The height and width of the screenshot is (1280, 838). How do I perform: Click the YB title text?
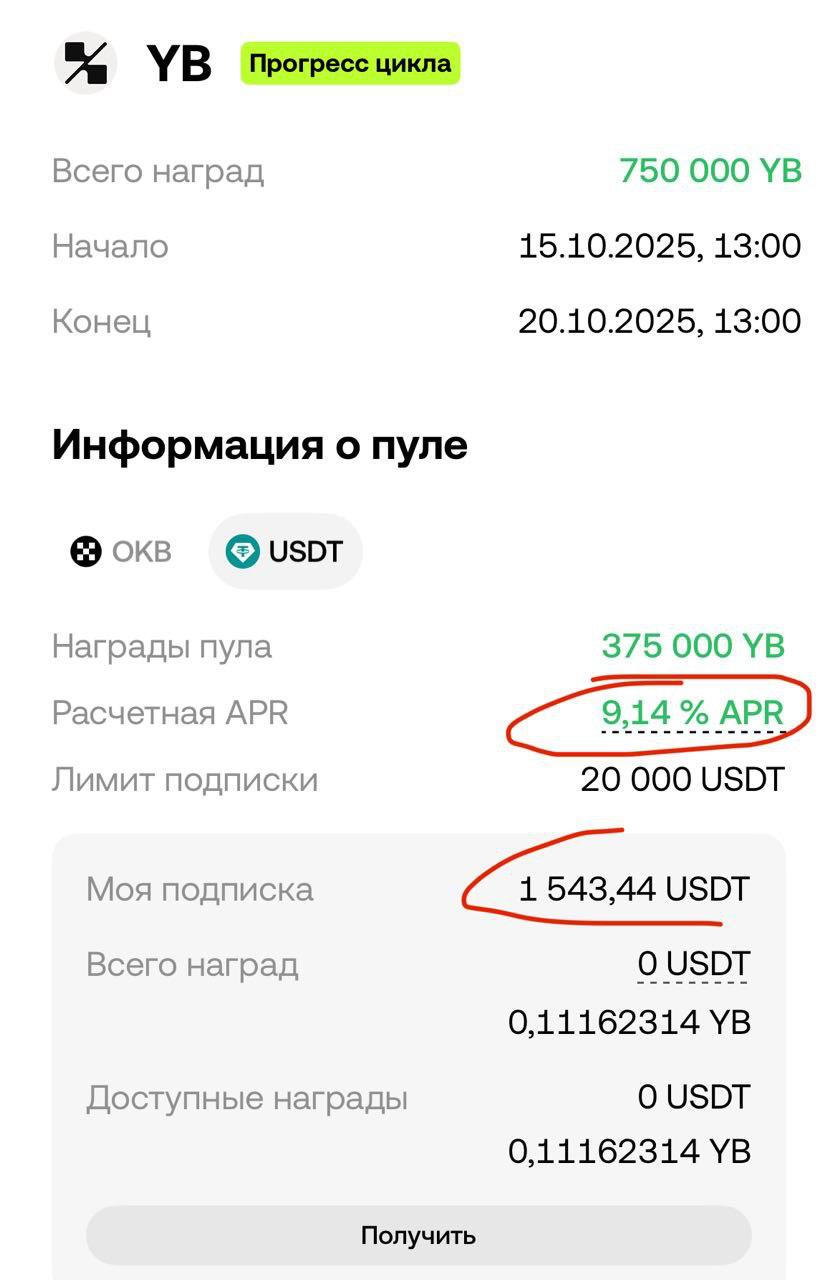179,64
